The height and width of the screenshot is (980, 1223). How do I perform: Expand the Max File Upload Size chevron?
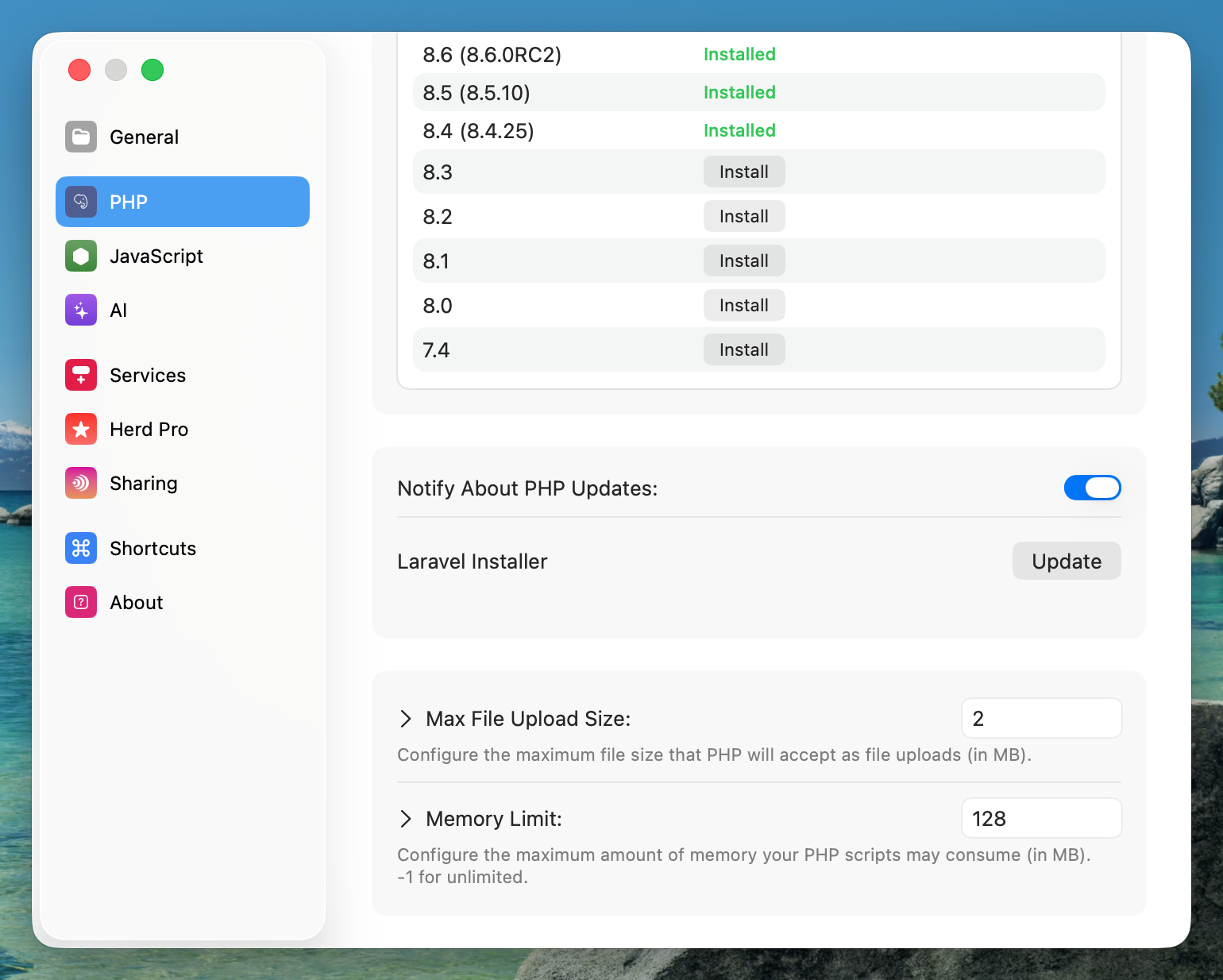[406, 719]
